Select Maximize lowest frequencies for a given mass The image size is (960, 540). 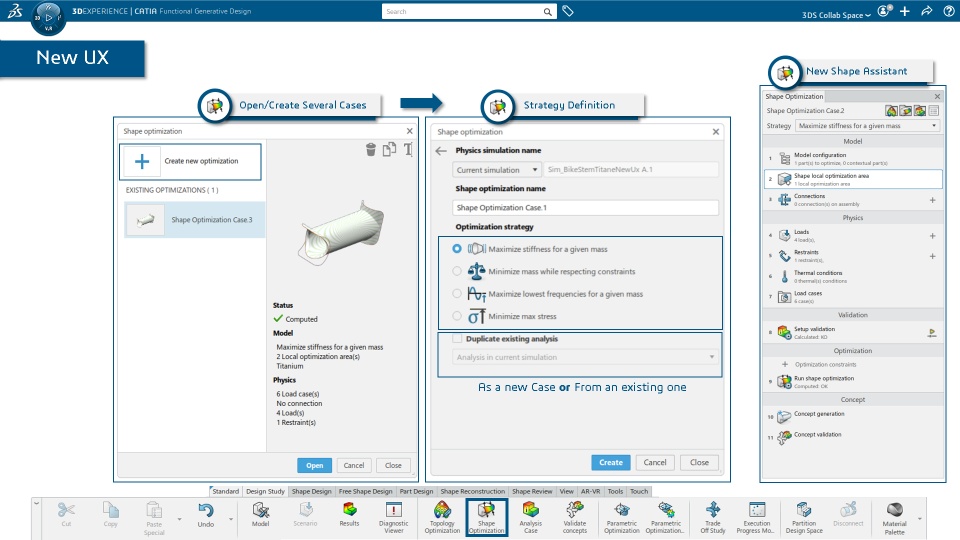pyautogui.click(x=457, y=294)
